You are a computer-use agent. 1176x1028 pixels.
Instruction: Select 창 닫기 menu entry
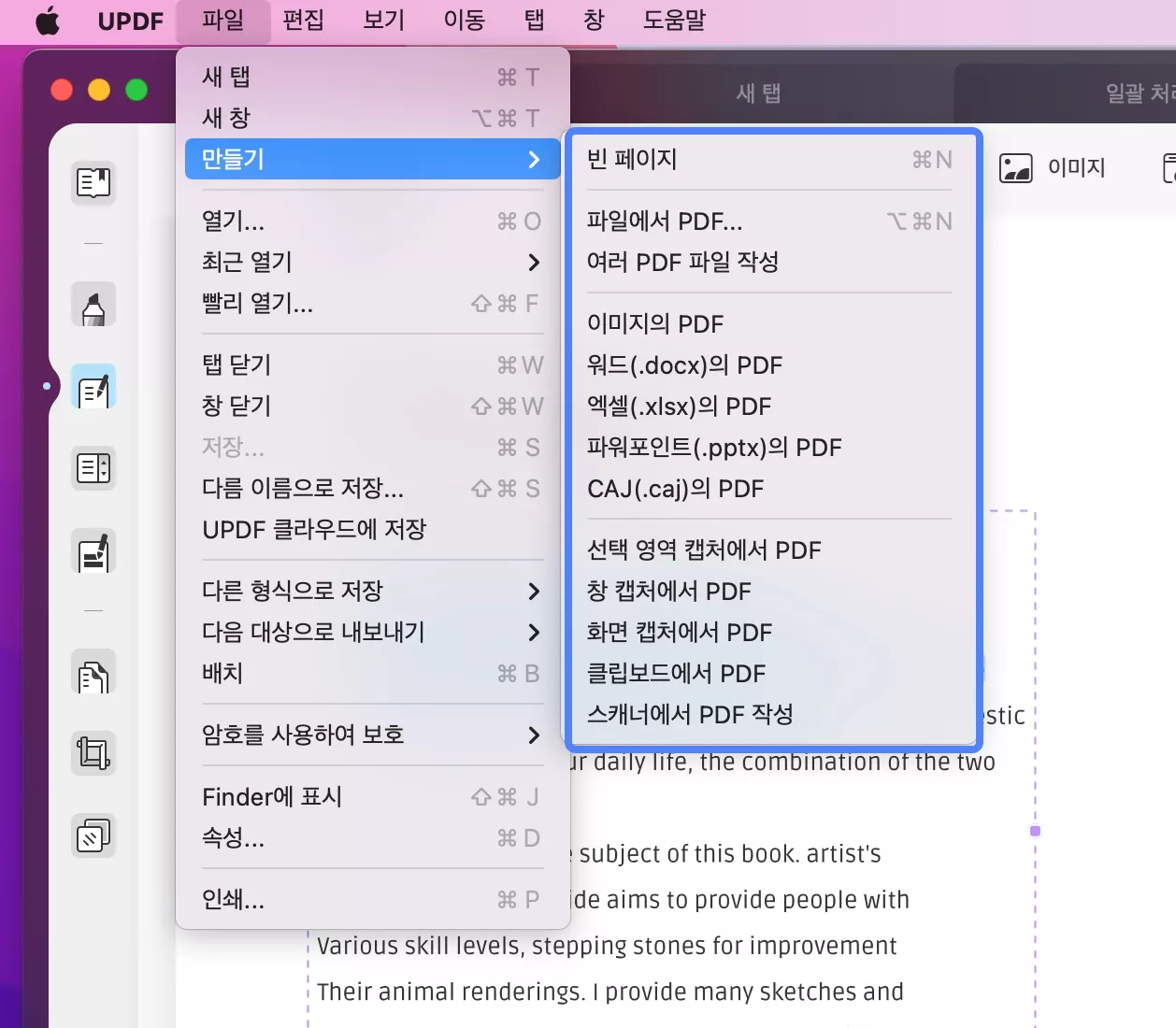click(x=372, y=407)
